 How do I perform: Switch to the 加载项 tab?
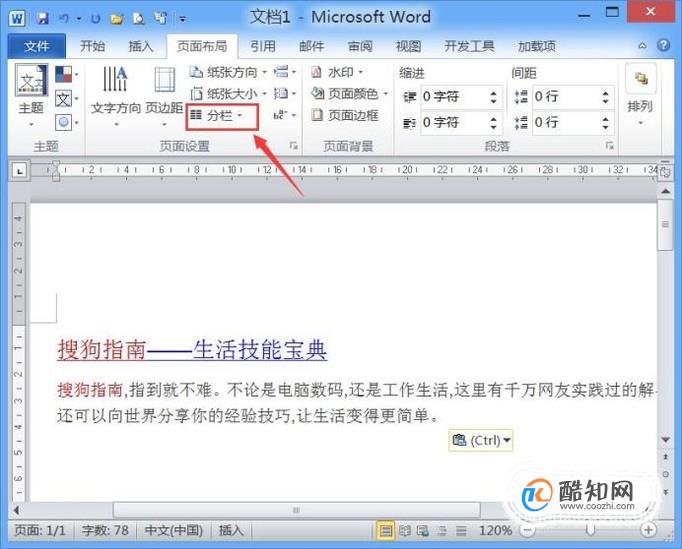(537, 46)
